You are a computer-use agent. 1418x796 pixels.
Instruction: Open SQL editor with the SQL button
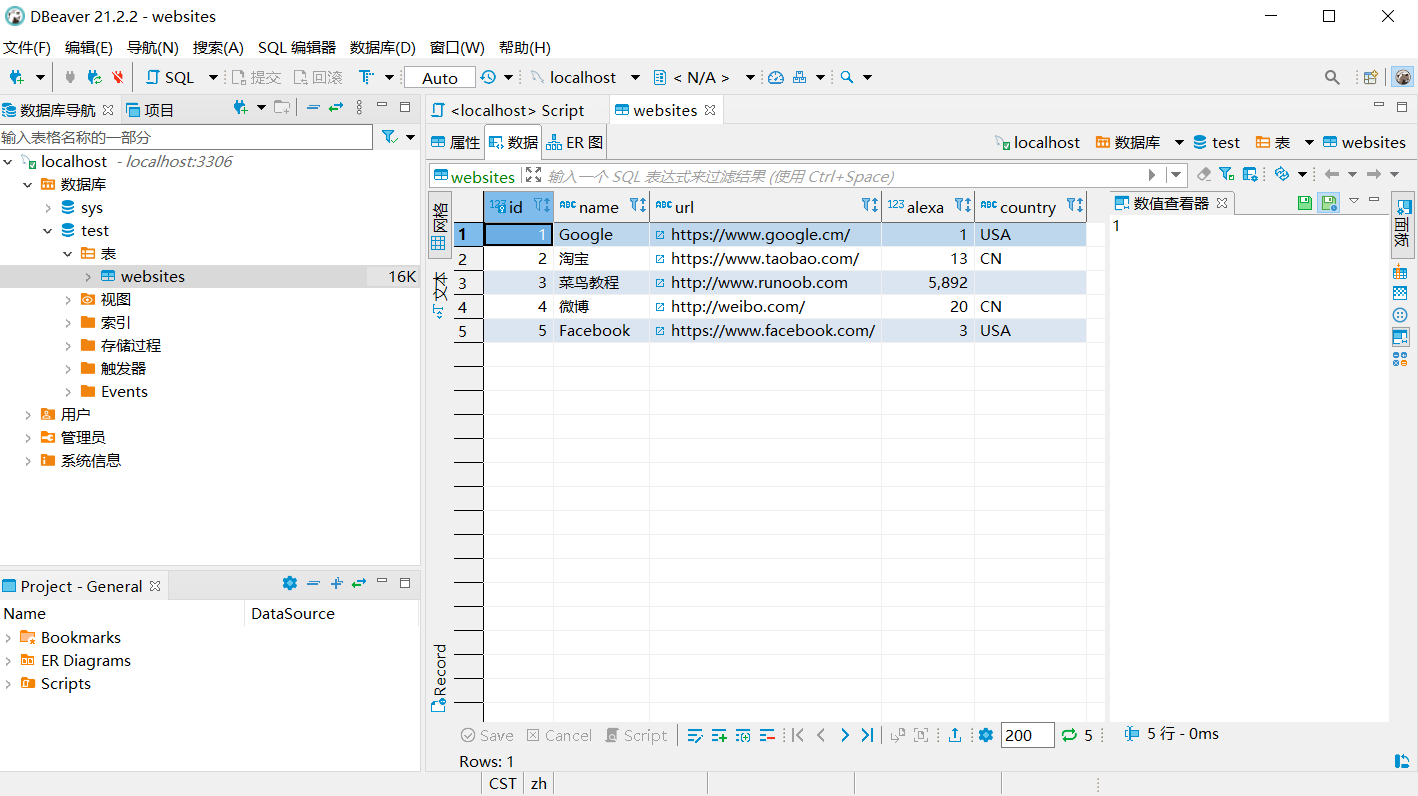click(x=170, y=77)
